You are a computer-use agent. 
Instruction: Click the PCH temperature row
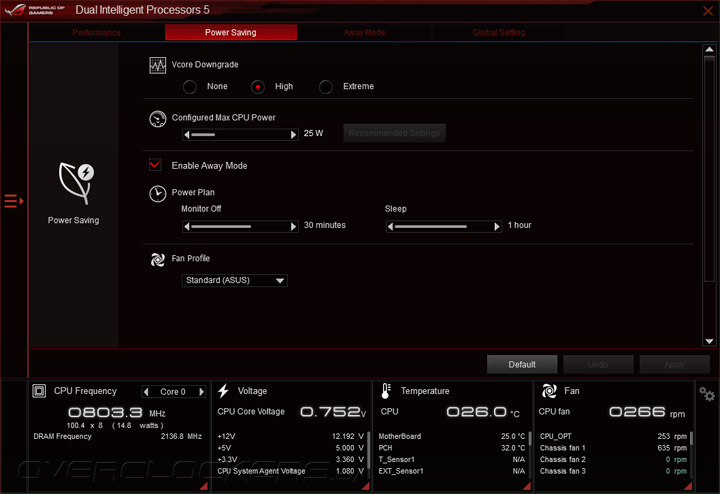451,448
